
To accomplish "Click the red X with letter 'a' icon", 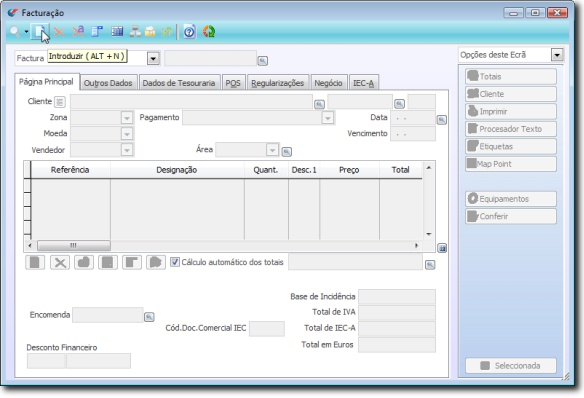I will (78, 32).
